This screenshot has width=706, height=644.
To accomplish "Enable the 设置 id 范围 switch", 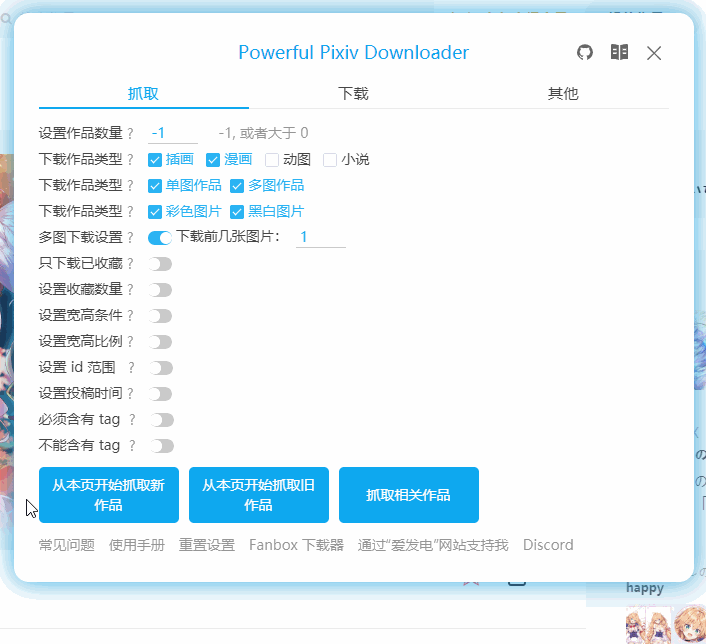I will pyautogui.click(x=161, y=368).
